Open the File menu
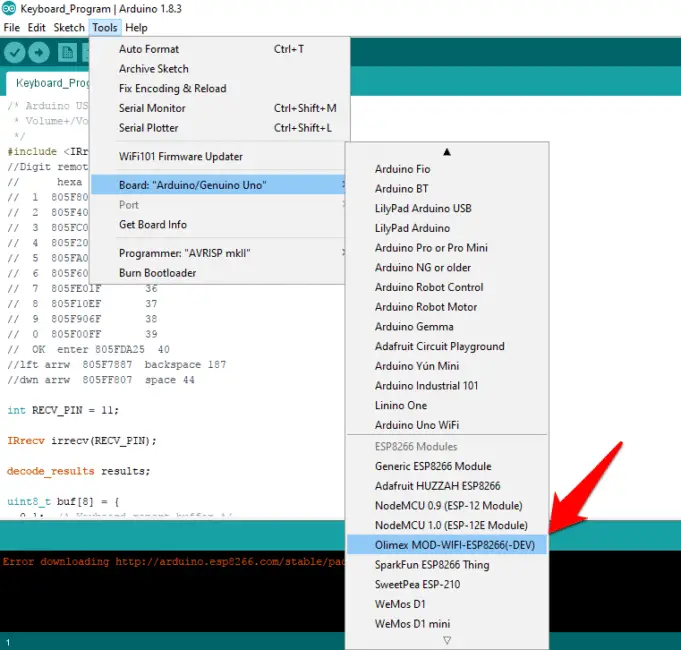 tap(12, 27)
